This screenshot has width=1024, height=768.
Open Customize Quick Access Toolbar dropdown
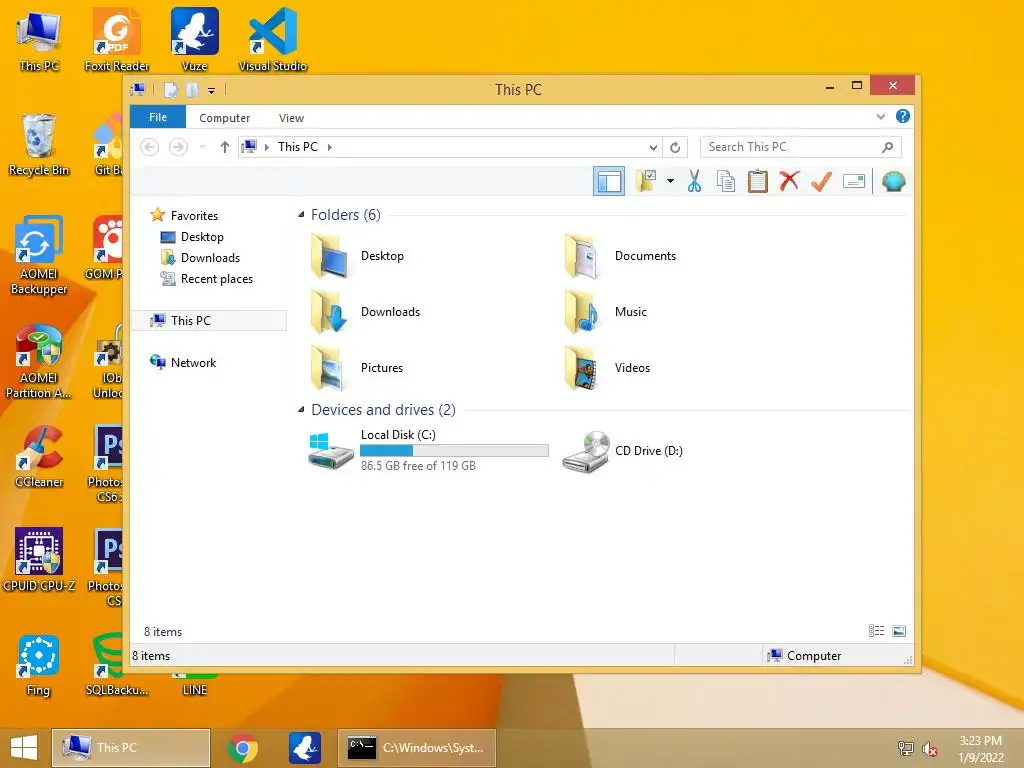(212, 90)
